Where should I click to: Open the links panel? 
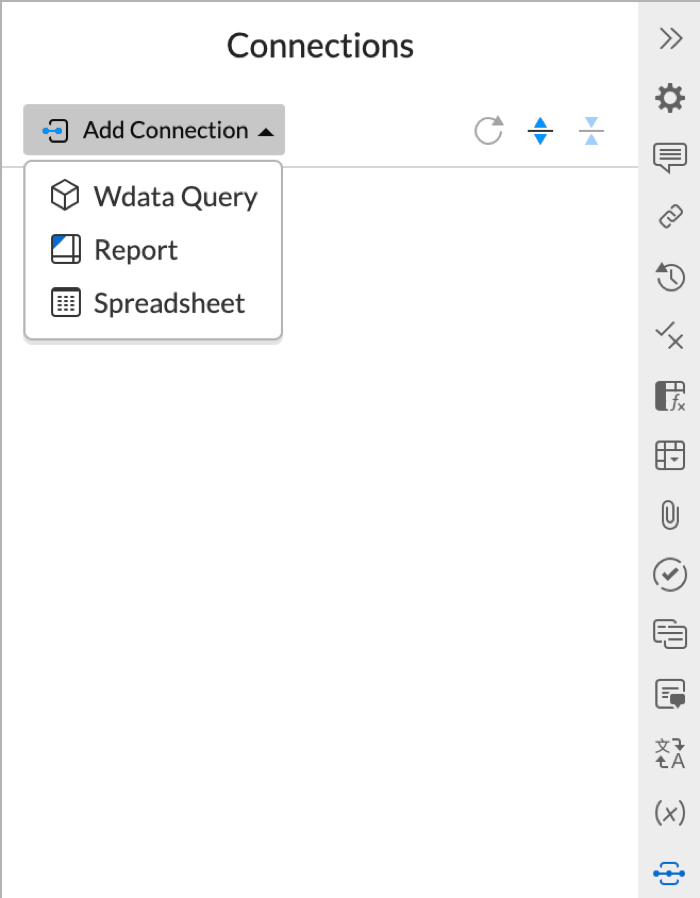click(x=669, y=216)
